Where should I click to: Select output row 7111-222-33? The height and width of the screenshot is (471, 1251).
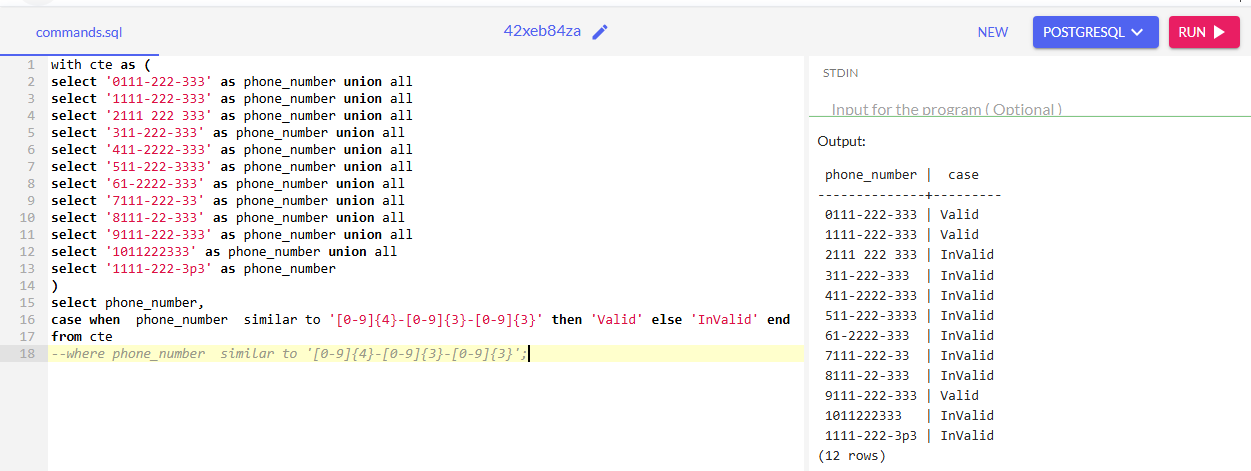[x=910, y=355]
